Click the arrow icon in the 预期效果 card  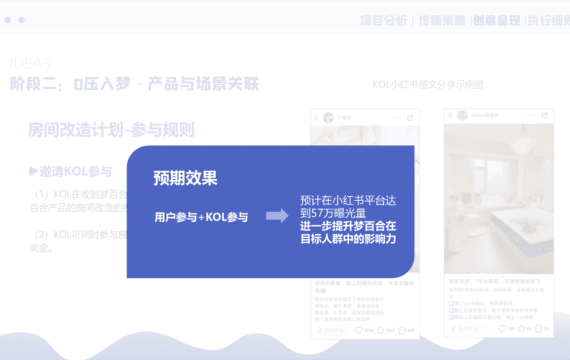pos(277,216)
